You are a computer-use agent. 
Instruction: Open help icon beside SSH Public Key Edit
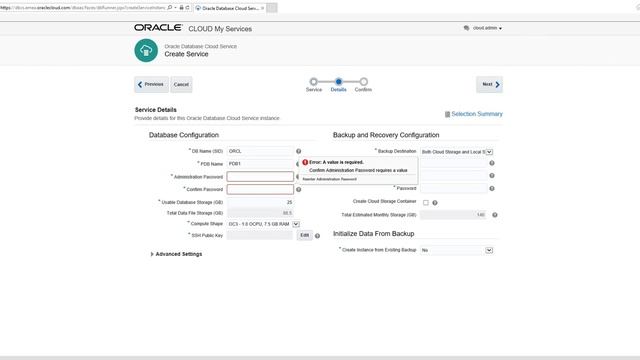point(317,236)
